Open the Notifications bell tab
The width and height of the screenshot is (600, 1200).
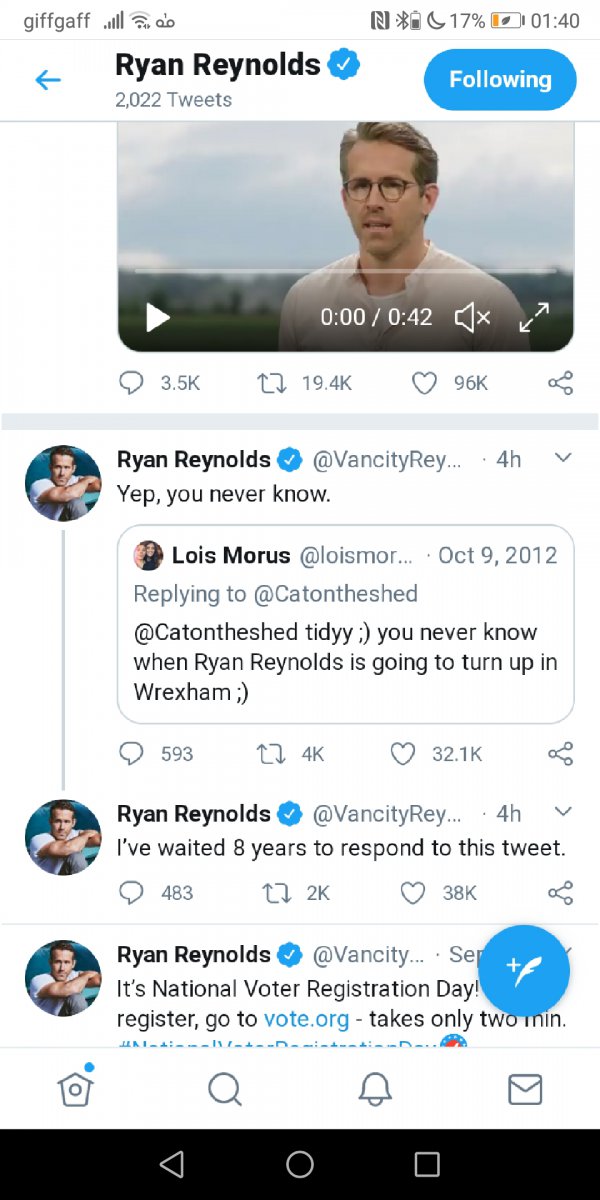point(375,1089)
